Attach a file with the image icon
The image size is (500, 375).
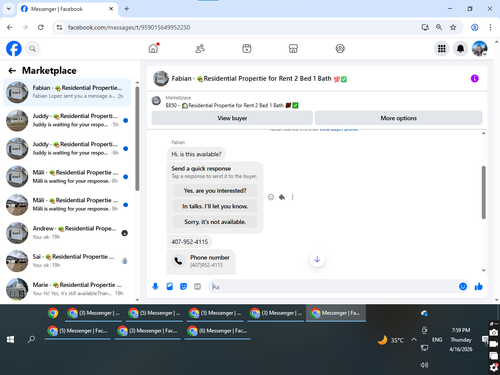click(170, 286)
